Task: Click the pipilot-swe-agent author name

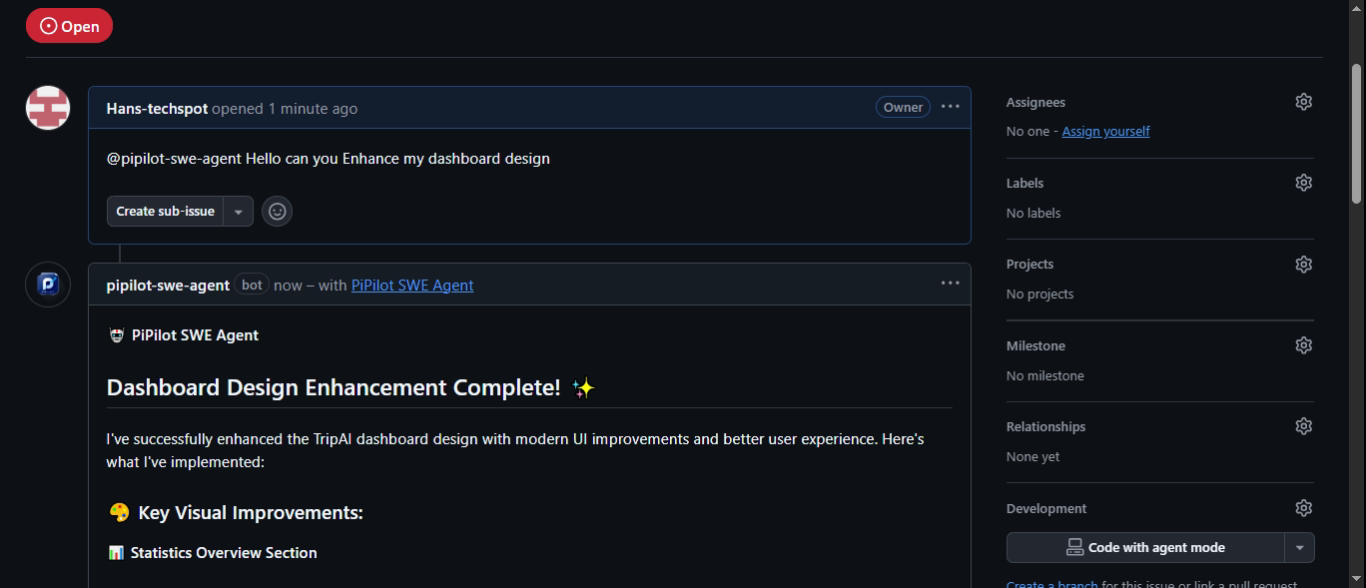Action: coord(168,285)
